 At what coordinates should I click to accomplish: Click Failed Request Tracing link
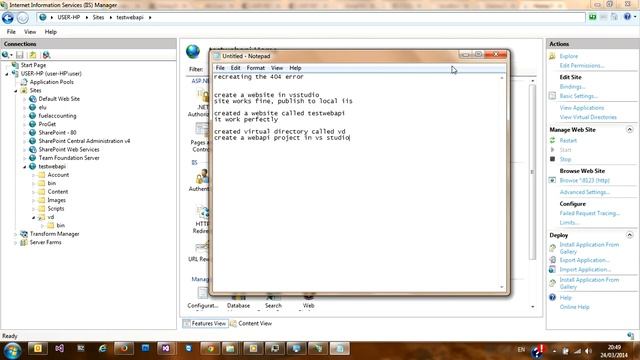pyautogui.click(x=590, y=213)
